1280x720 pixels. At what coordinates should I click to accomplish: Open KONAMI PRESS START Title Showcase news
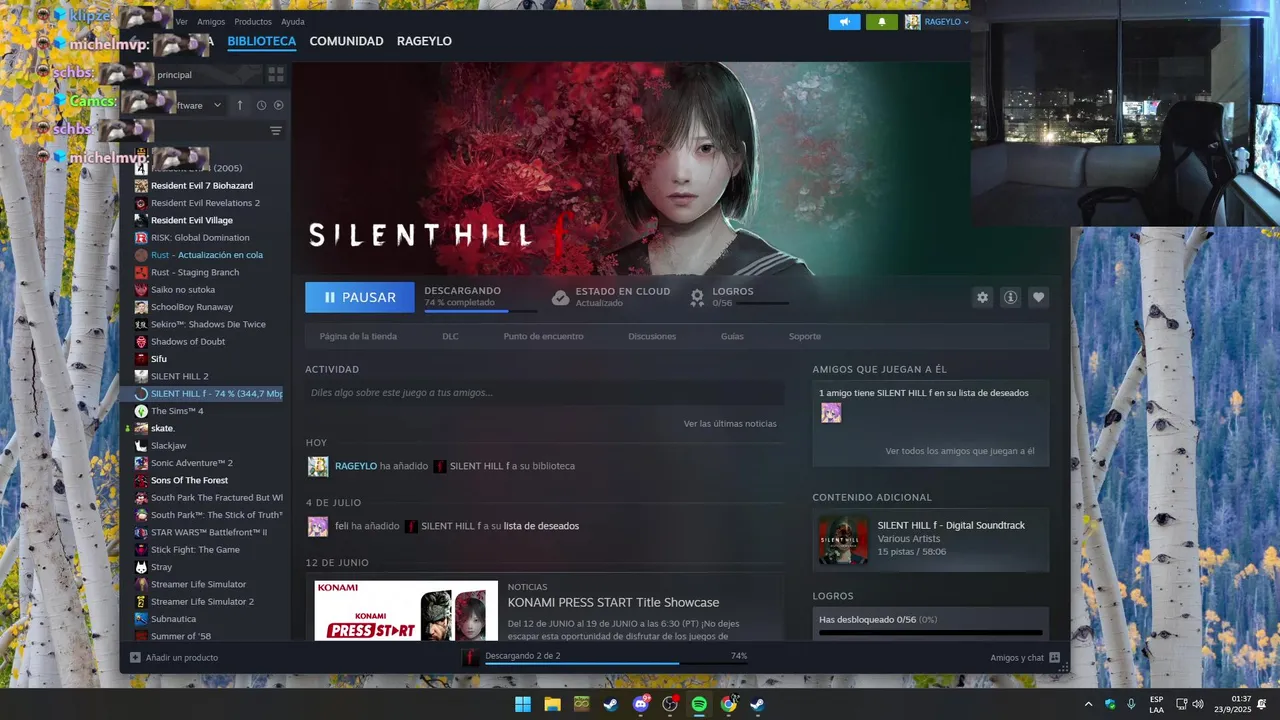613,602
